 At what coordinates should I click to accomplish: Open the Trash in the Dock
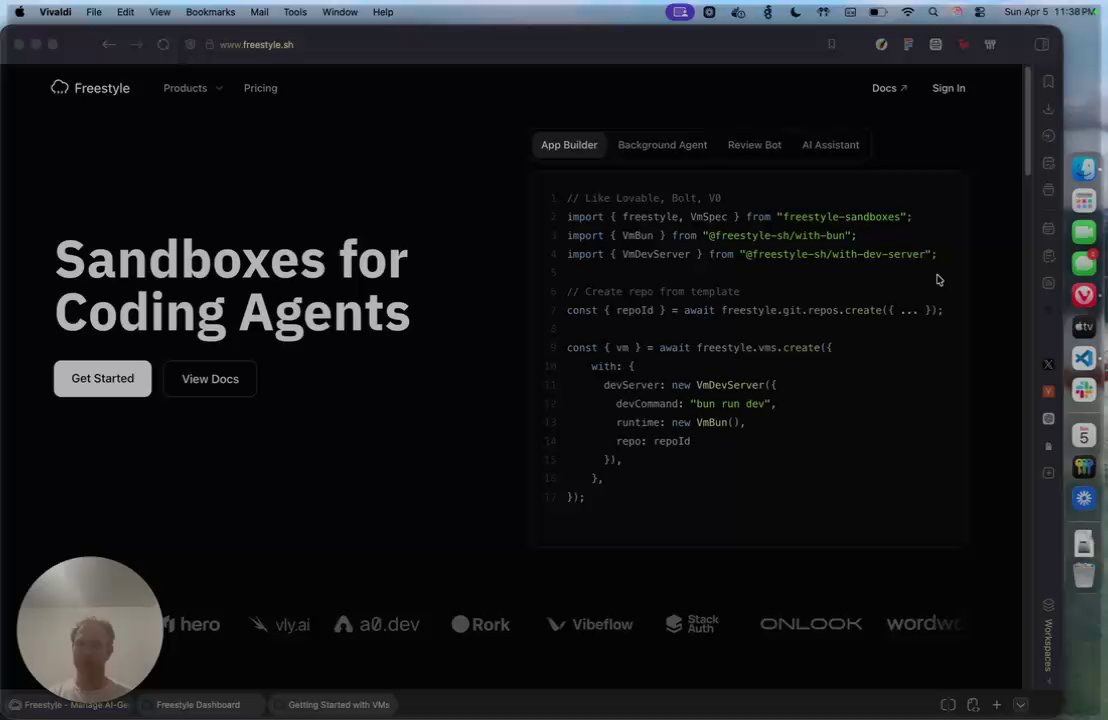click(x=1083, y=574)
